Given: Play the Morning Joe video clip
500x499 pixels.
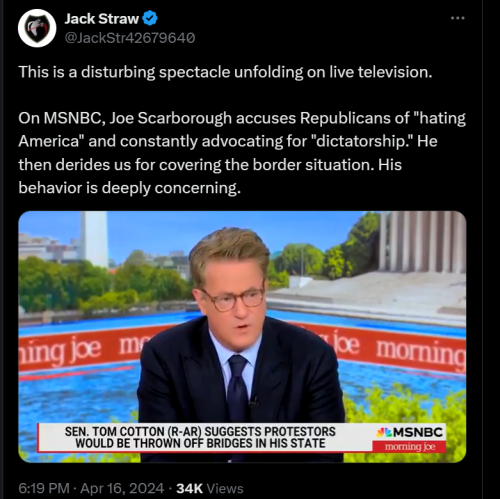Looking at the screenshot, I should 242,337.
